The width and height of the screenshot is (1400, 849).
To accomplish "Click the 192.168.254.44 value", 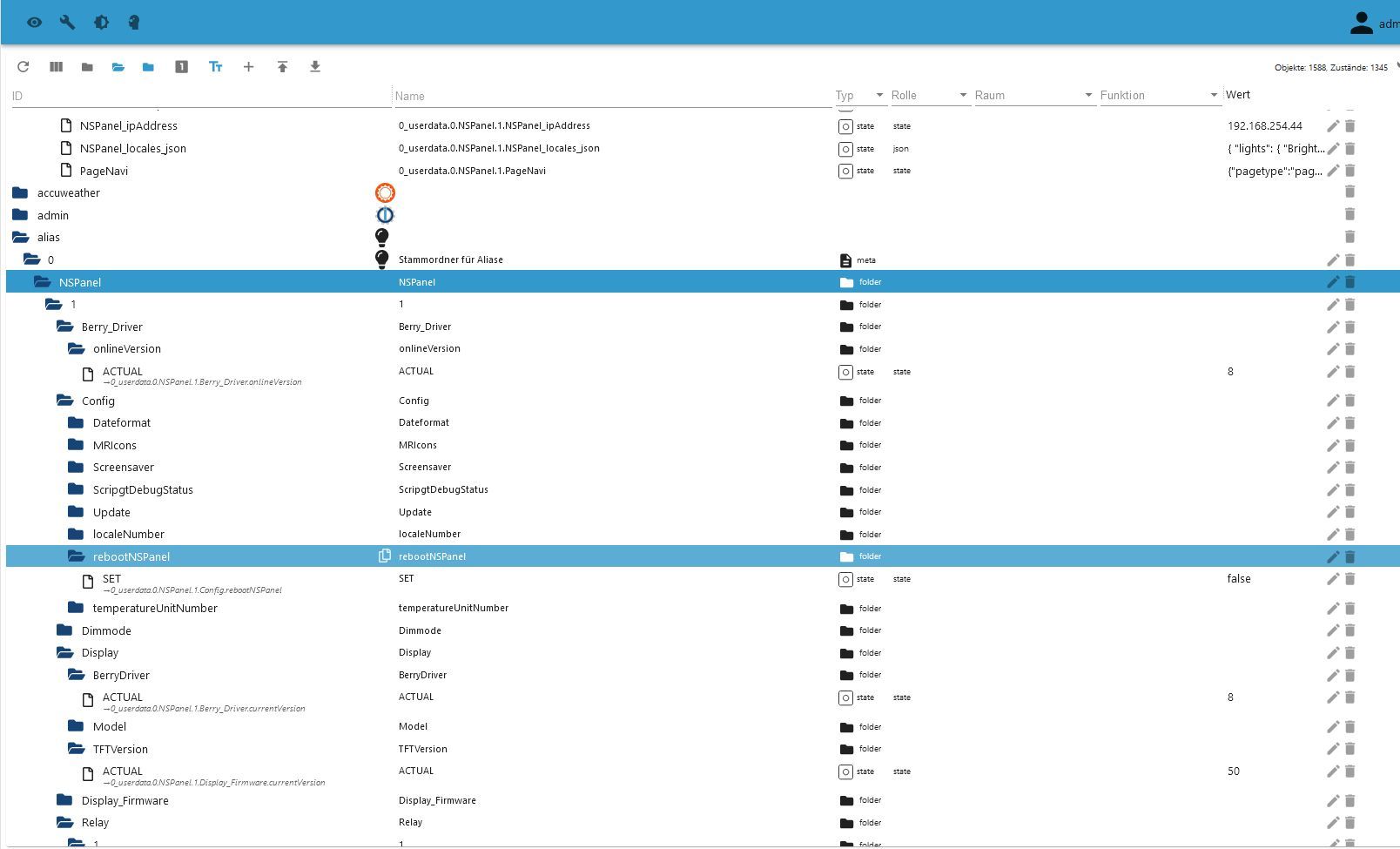I will tap(1265, 126).
